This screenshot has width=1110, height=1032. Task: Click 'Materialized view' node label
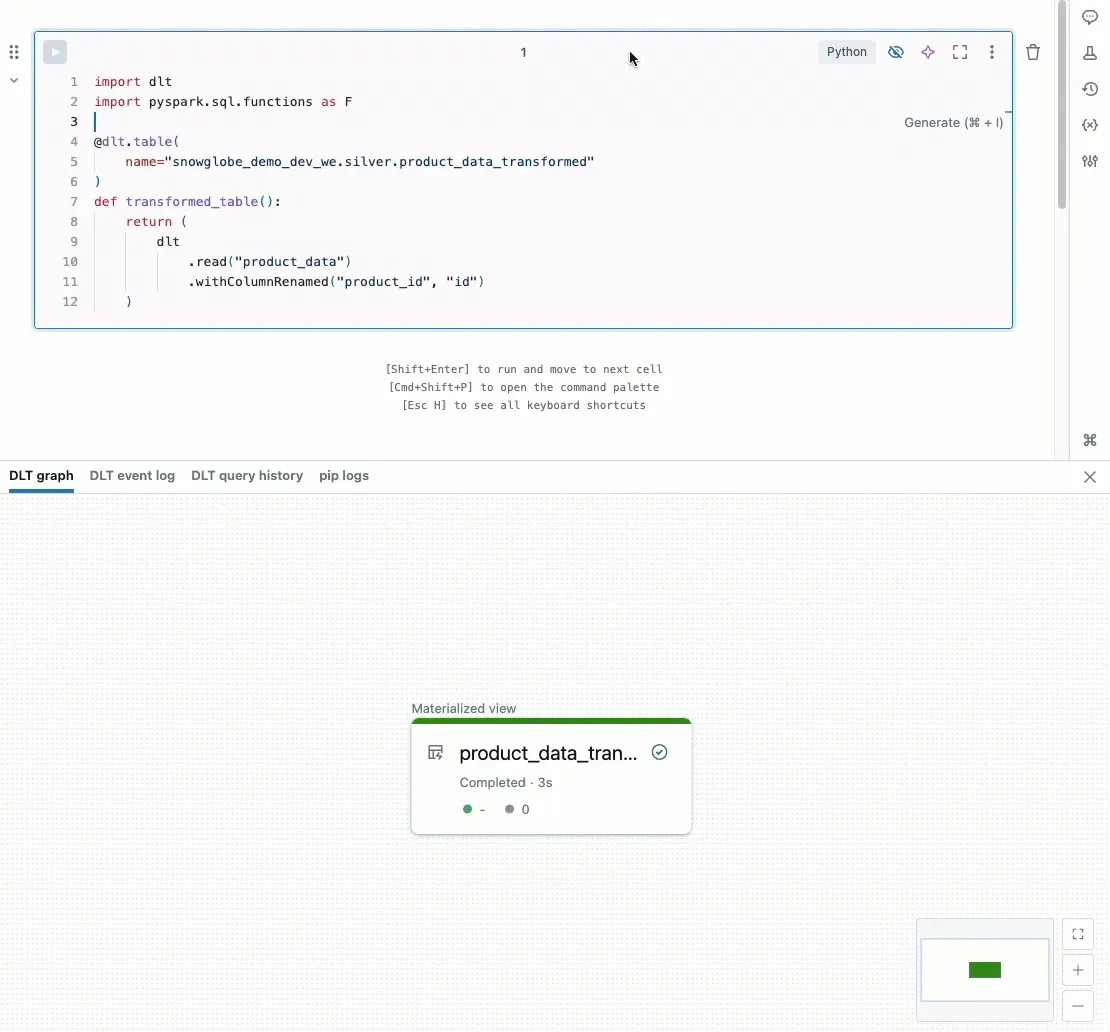(464, 709)
